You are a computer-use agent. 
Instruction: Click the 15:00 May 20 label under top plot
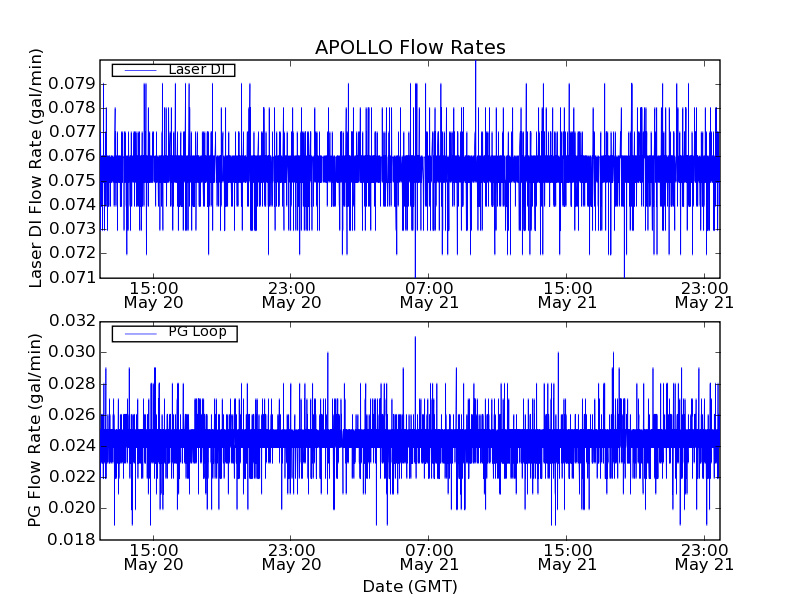pyautogui.click(x=153, y=294)
